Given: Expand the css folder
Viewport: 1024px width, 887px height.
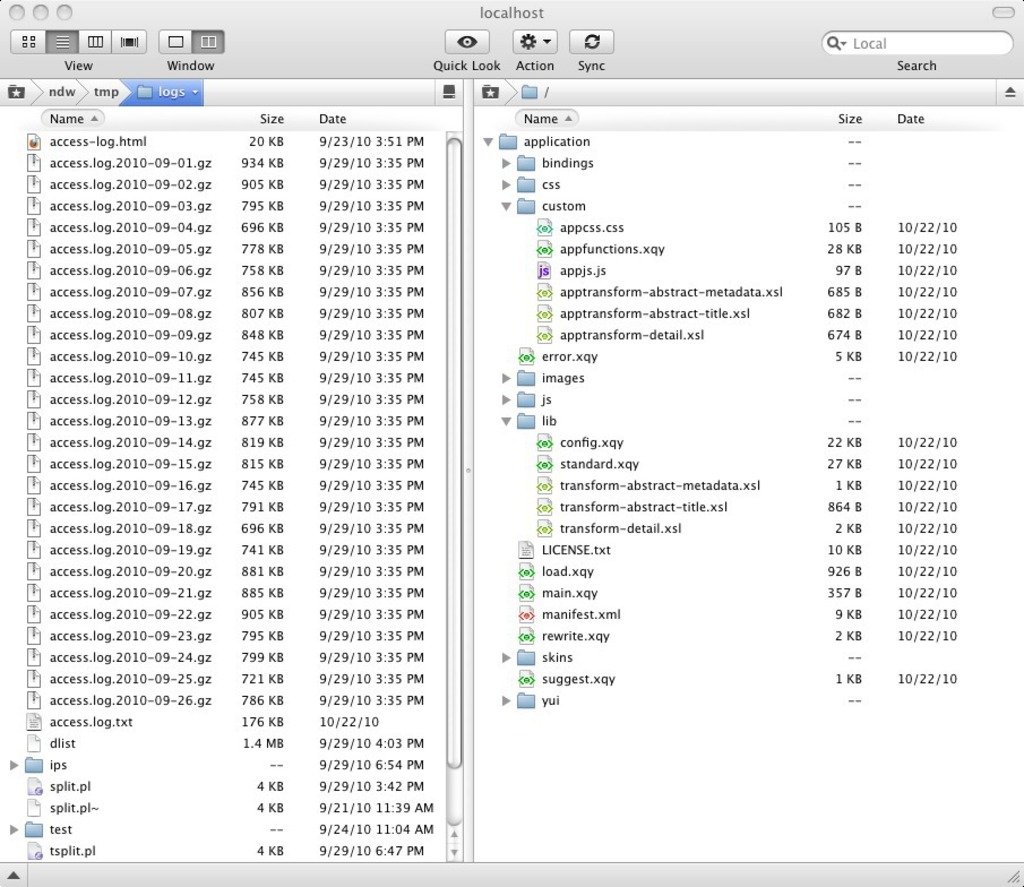Looking at the screenshot, I should 506,185.
